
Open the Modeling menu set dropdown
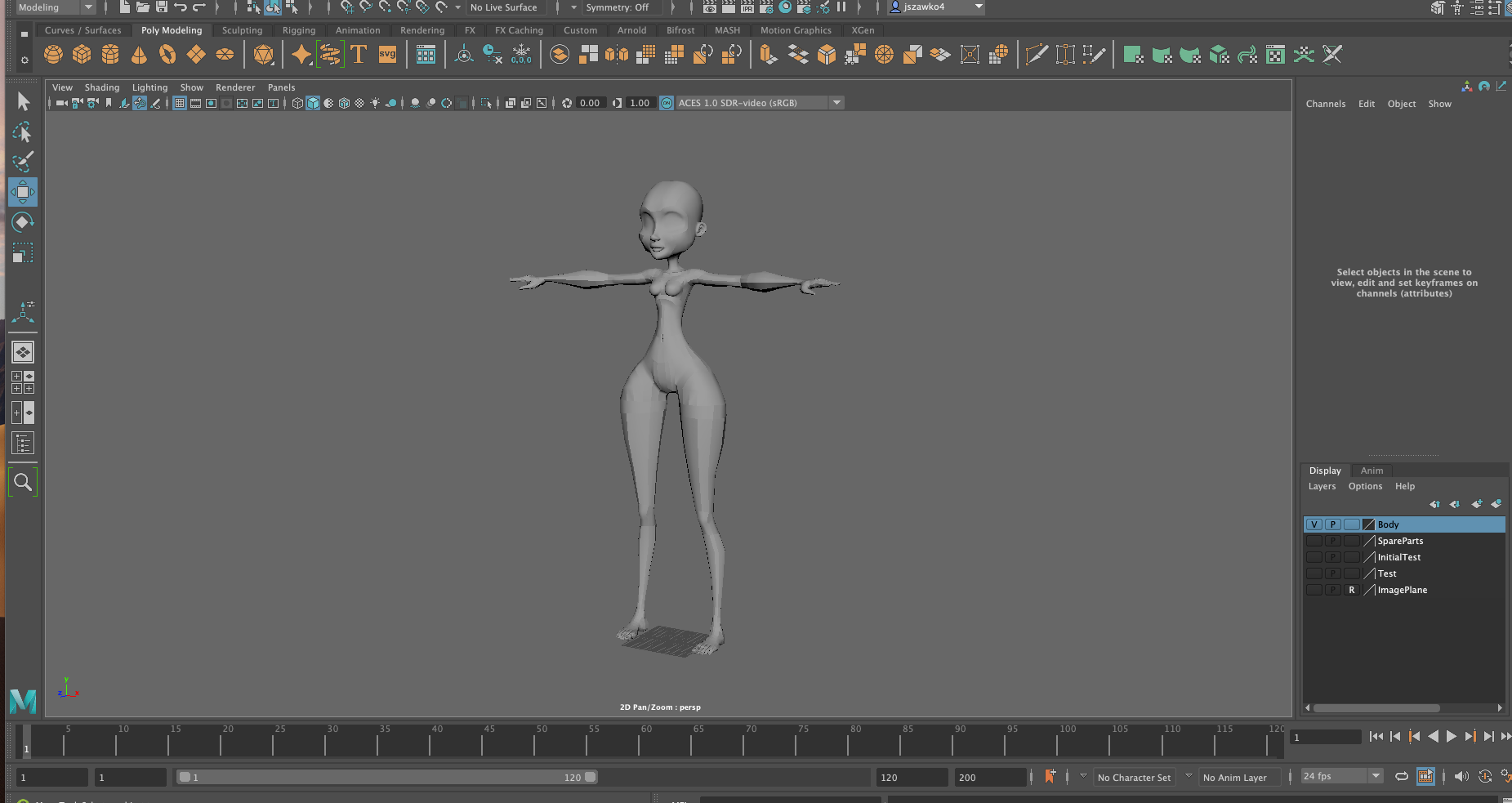click(87, 7)
